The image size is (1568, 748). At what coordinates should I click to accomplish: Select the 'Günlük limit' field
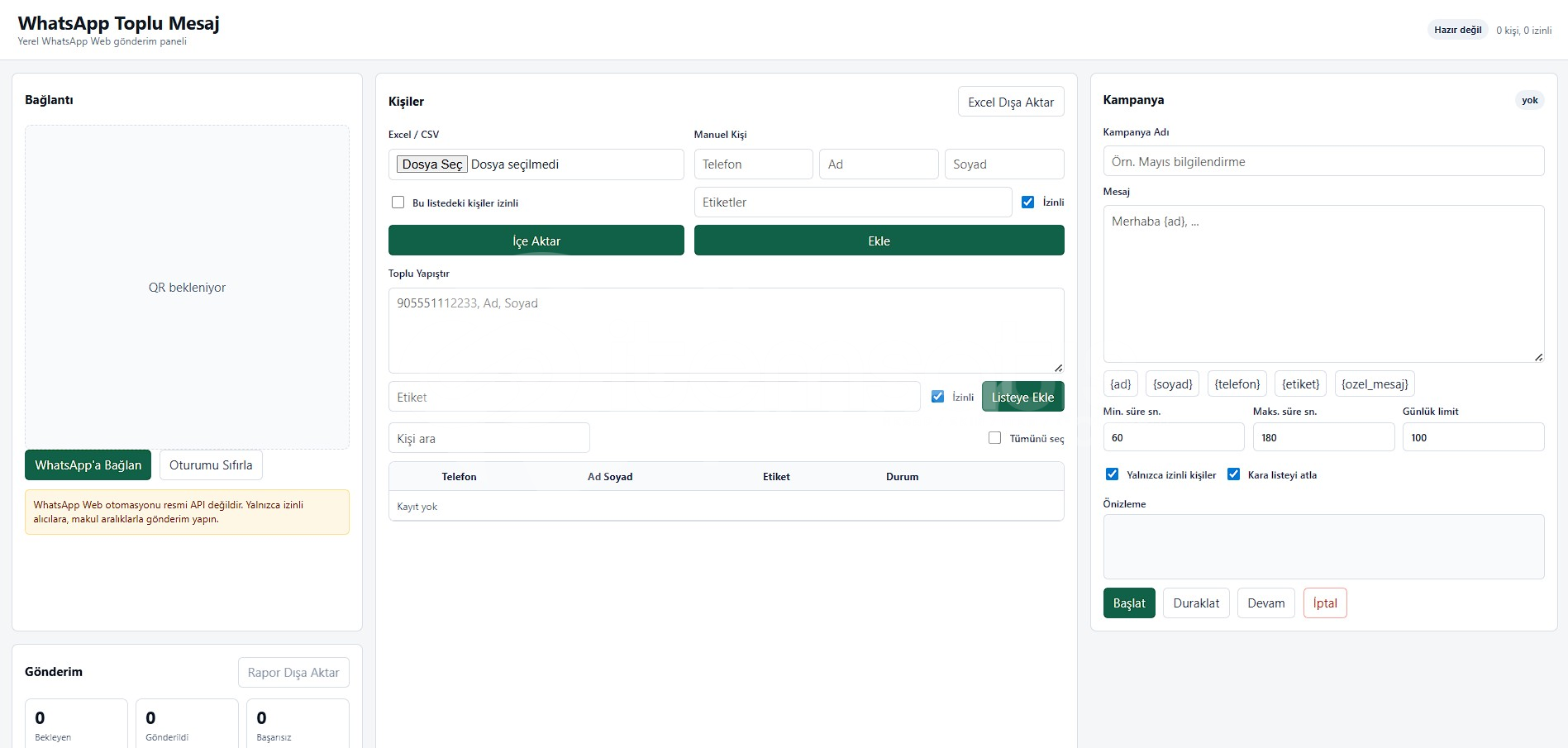point(1473,437)
